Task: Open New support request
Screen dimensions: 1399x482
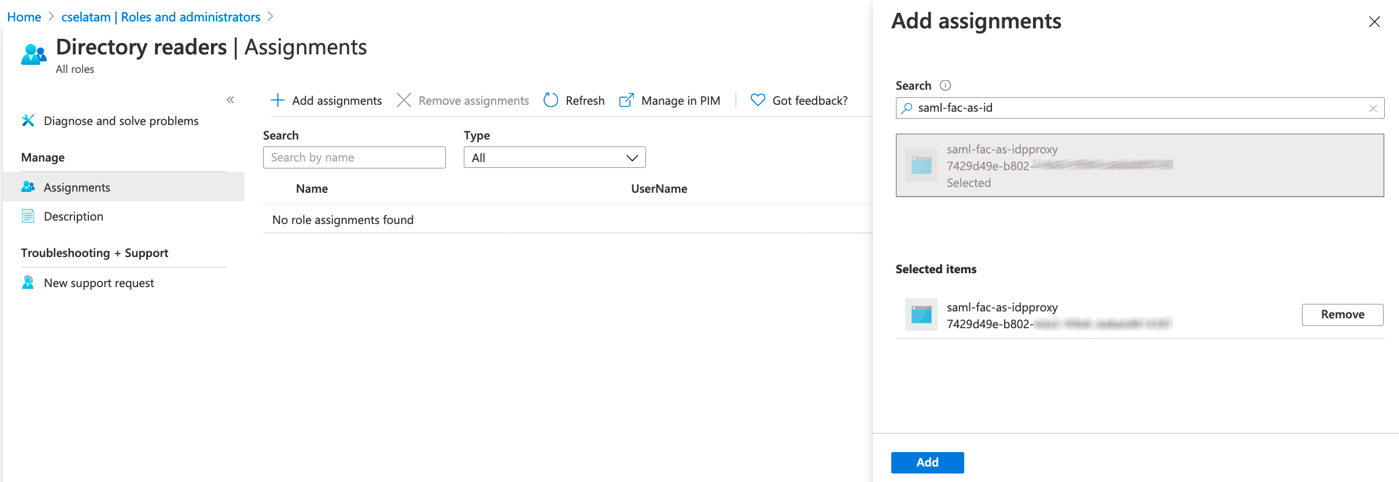Action: [x=98, y=283]
